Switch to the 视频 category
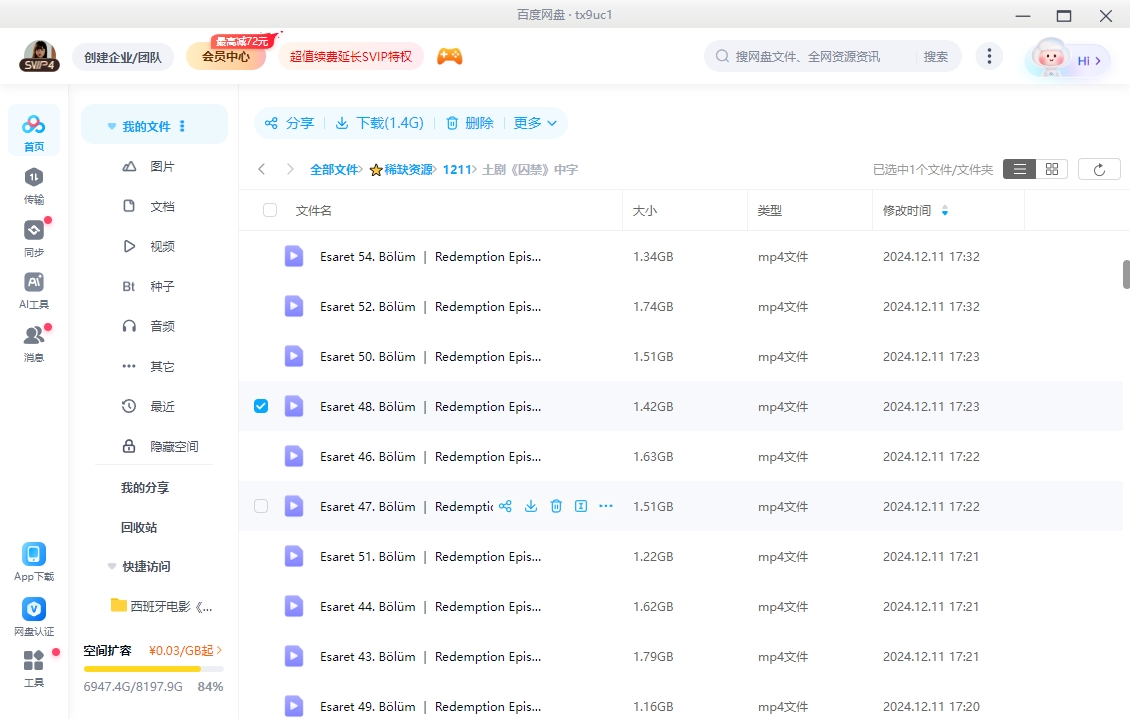Image resolution: width=1130 pixels, height=719 pixels. pyautogui.click(x=162, y=245)
